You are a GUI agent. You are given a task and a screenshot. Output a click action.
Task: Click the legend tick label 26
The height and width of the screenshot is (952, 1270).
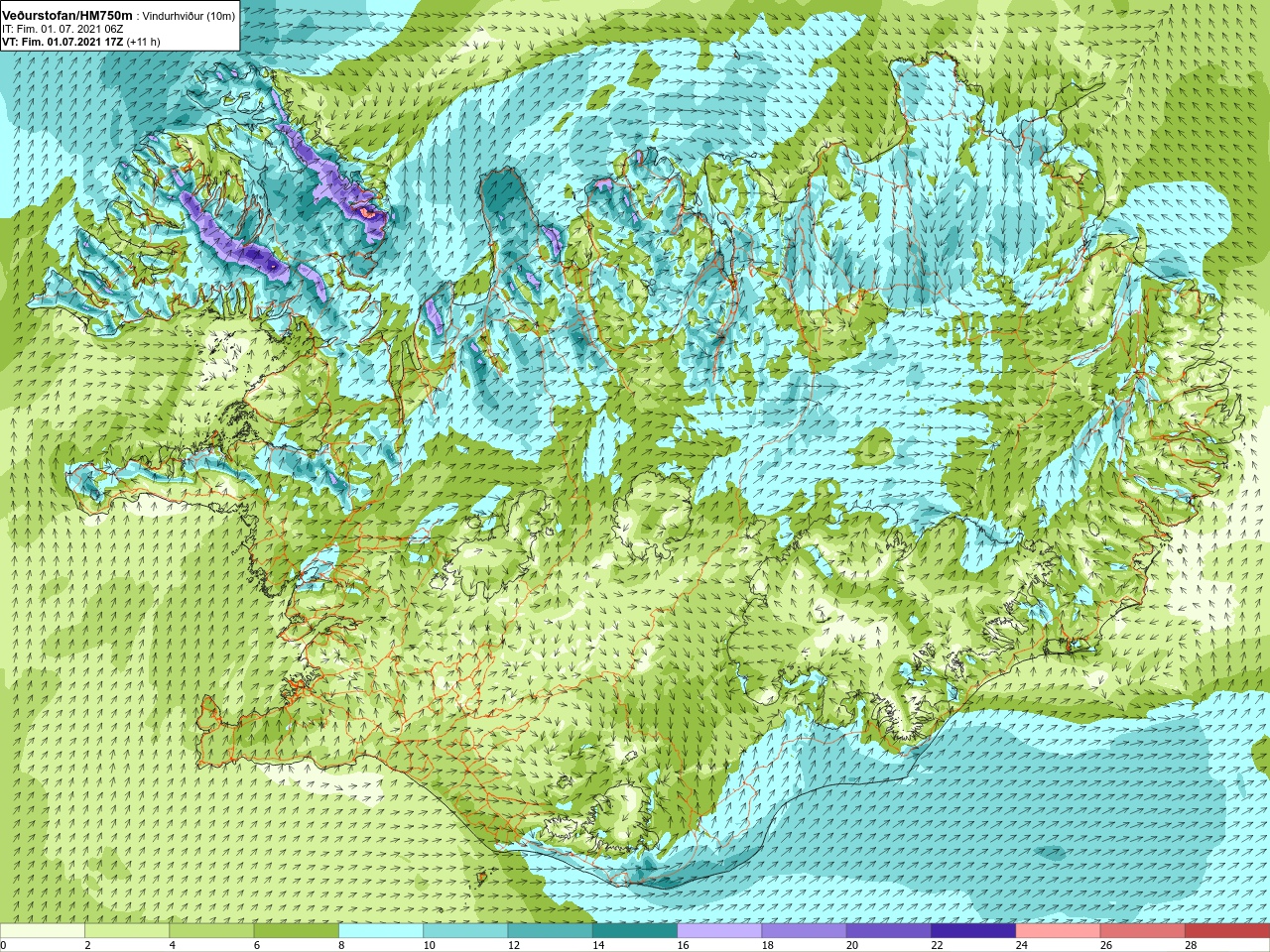[1106, 945]
